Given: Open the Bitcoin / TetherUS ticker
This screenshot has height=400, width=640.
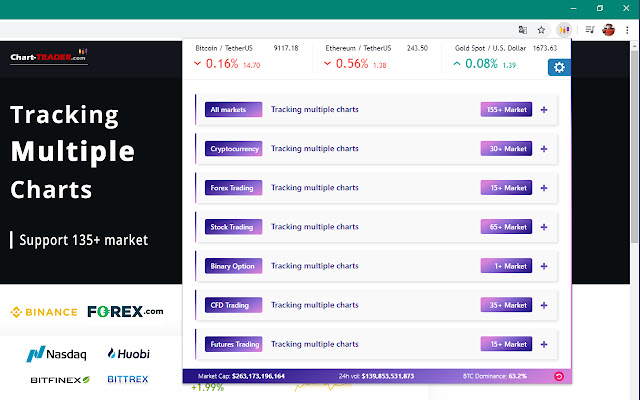Looking at the screenshot, I should pos(224,48).
